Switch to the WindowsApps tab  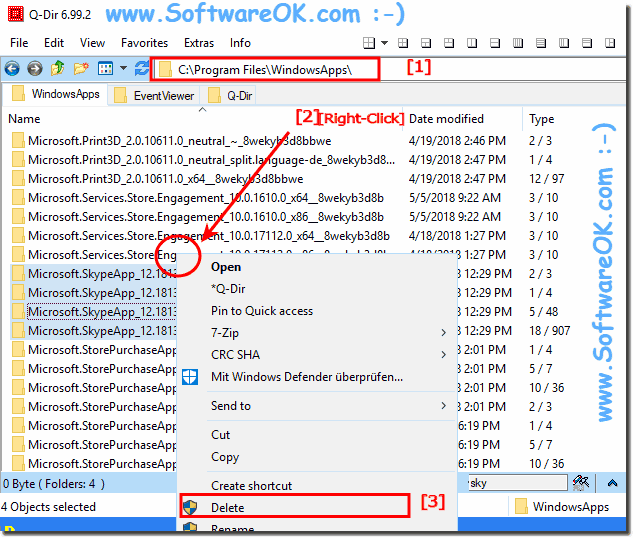tap(56, 94)
